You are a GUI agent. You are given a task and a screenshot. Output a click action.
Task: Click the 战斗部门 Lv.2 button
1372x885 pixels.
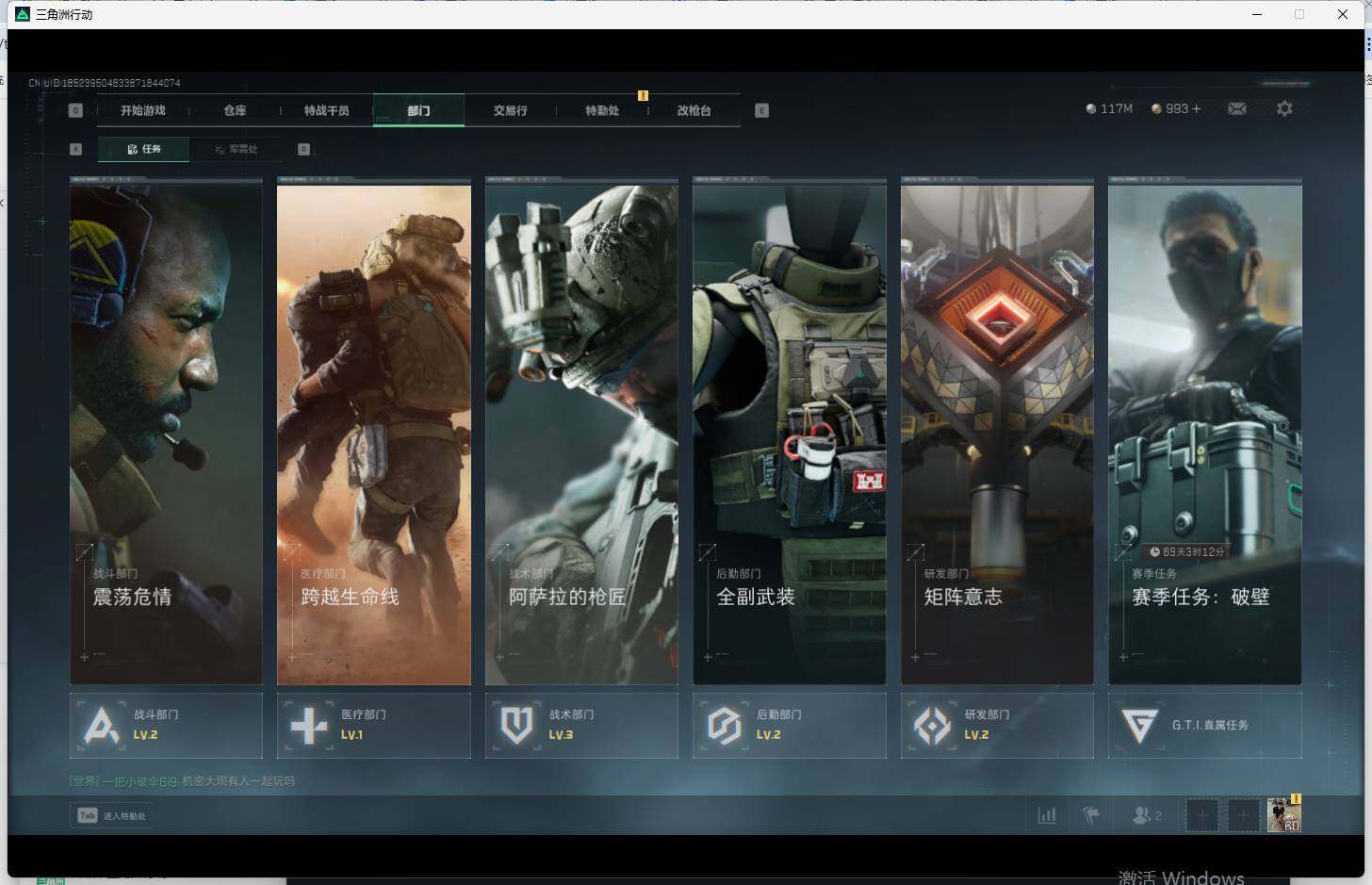click(x=166, y=726)
